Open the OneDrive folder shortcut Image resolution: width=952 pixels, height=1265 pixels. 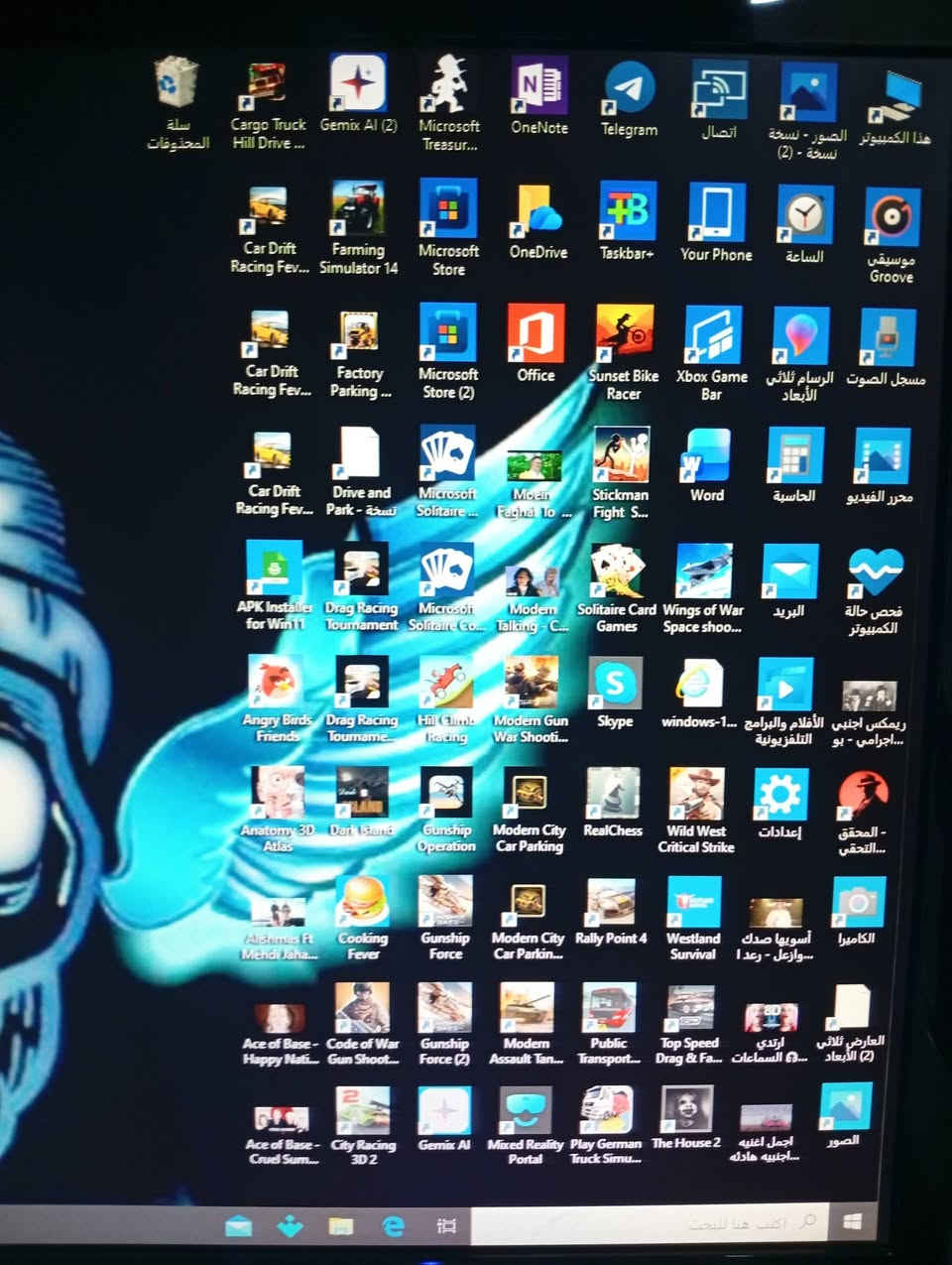tap(538, 211)
